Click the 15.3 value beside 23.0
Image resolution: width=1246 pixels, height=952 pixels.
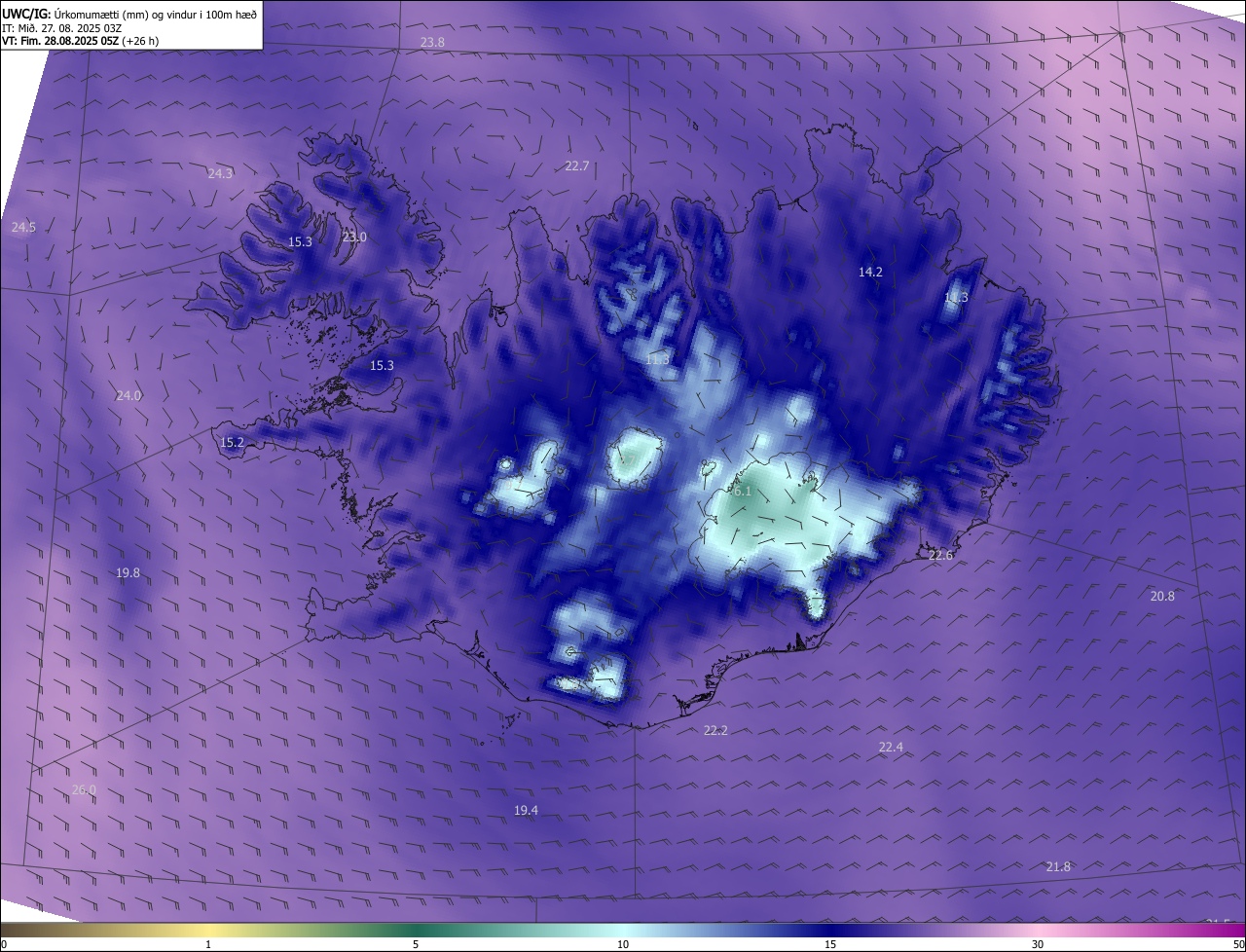click(300, 241)
